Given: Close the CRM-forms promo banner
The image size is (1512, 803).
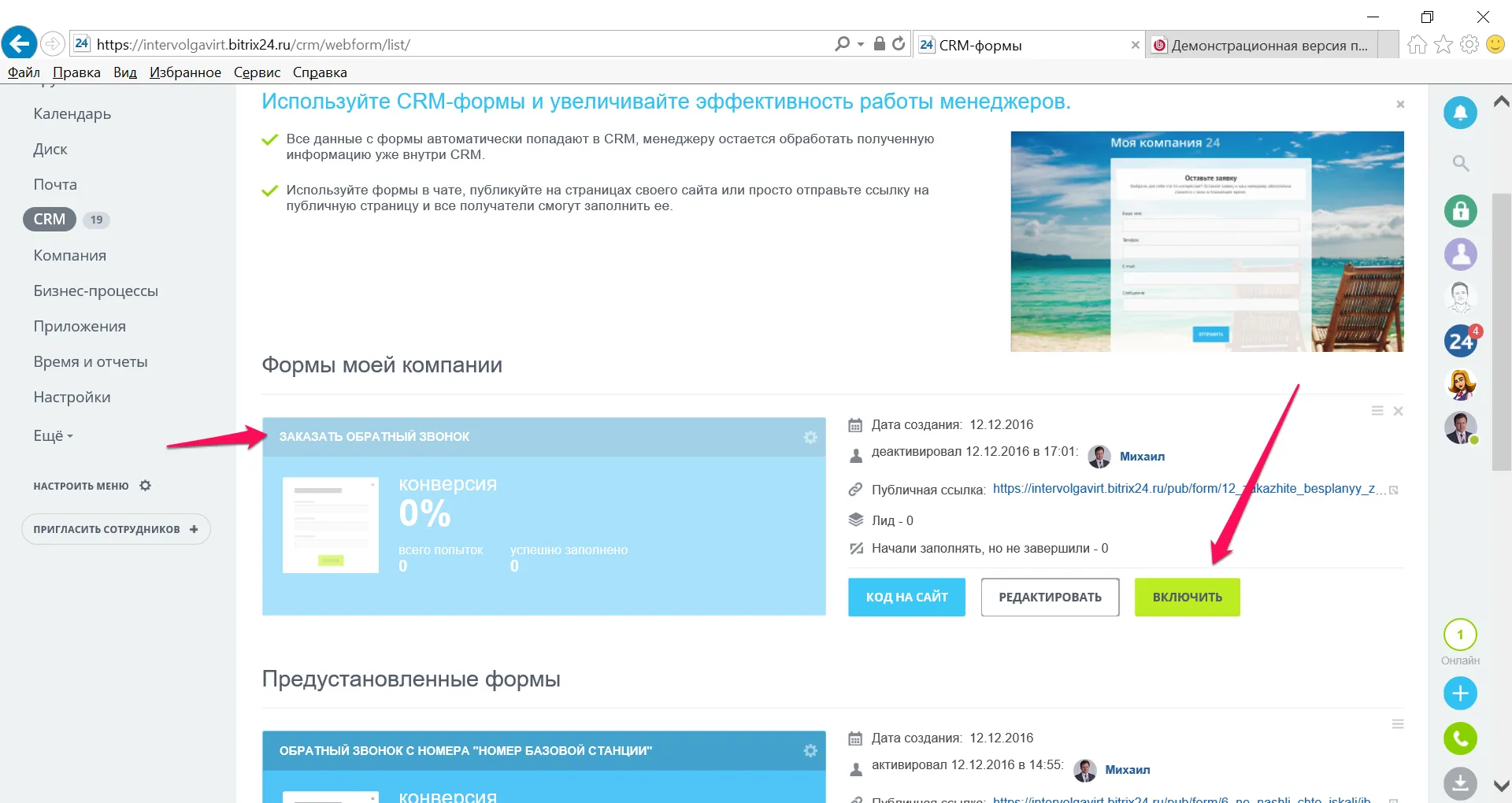Looking at the screenshot, I should pyautogui.click(x=1400, y=105).
